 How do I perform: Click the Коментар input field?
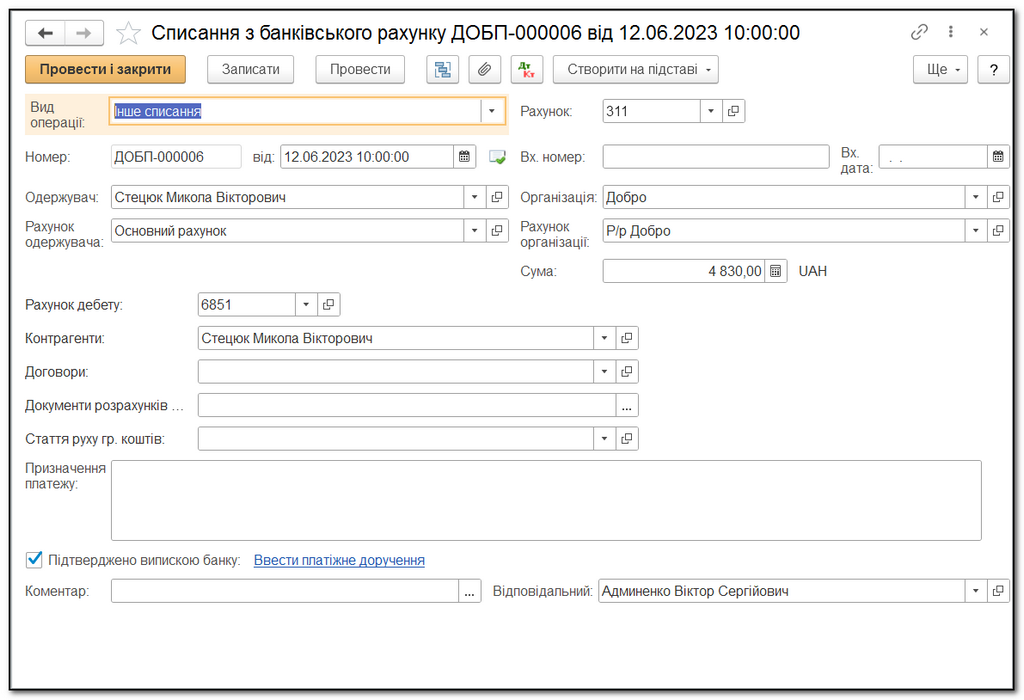[285, 591]
